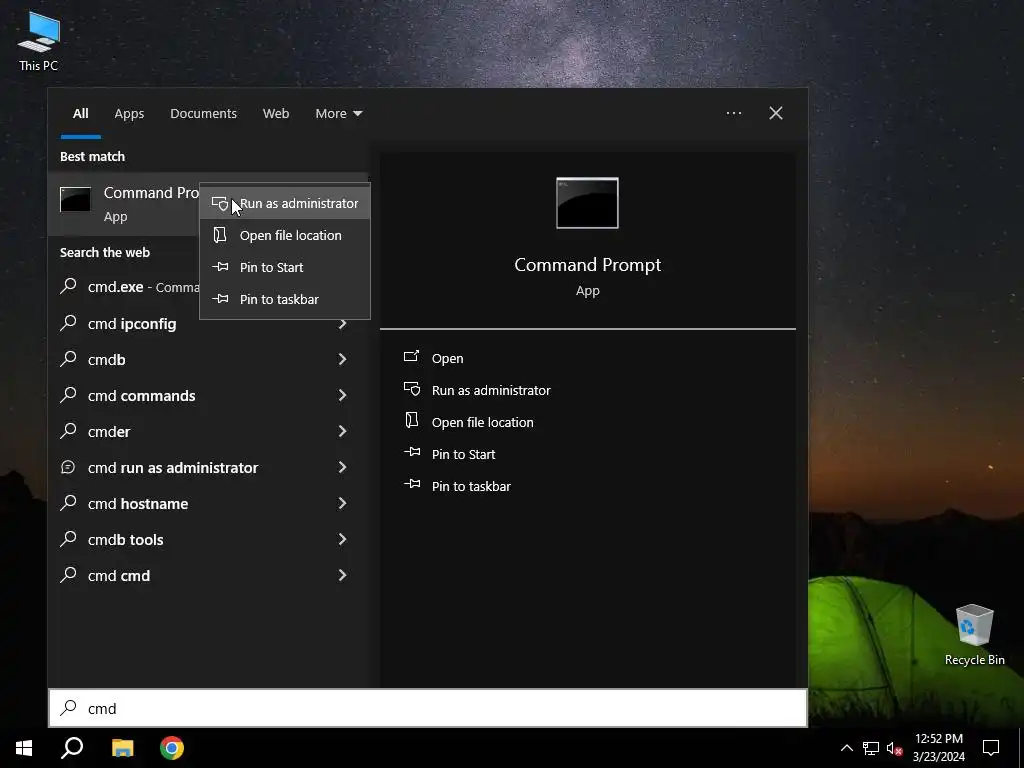Select the cmder search suggestion

pos(208,432)
